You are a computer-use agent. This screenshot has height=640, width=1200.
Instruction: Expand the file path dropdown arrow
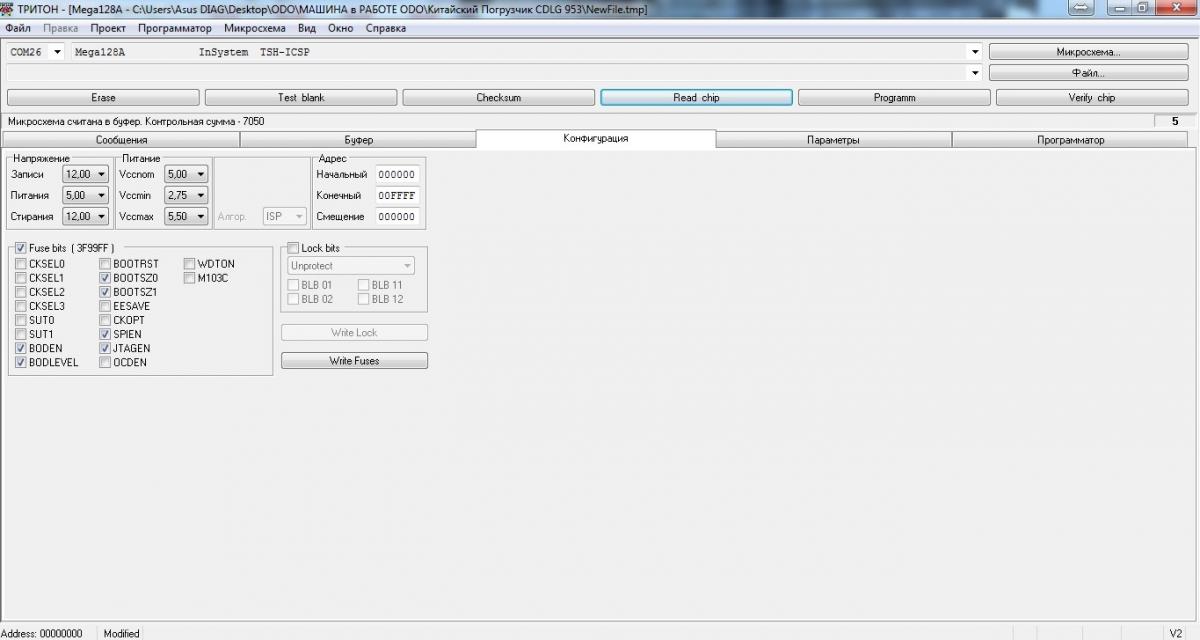(975, 73)
